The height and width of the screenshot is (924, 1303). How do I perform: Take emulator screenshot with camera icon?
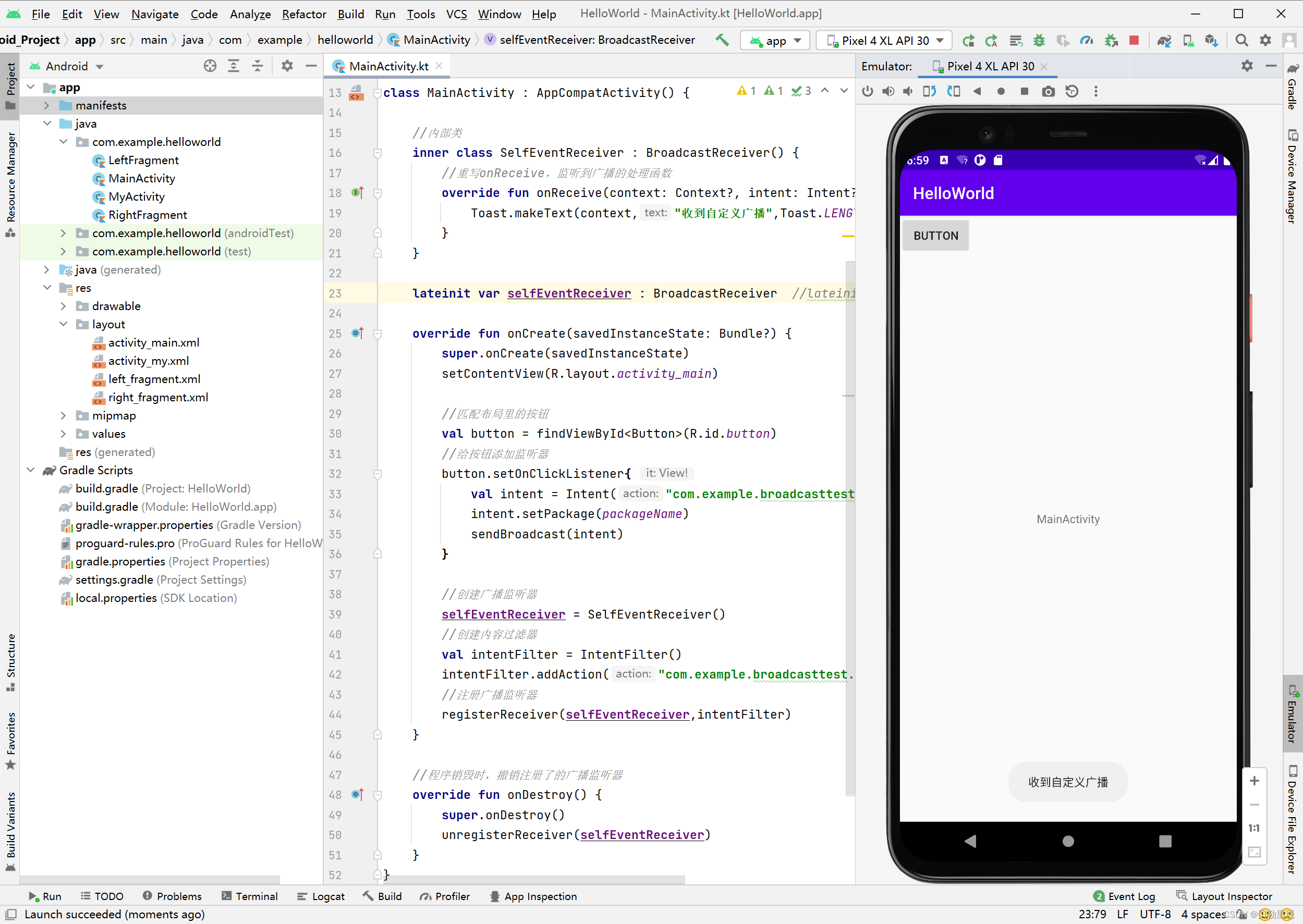tap(1048, 91)
